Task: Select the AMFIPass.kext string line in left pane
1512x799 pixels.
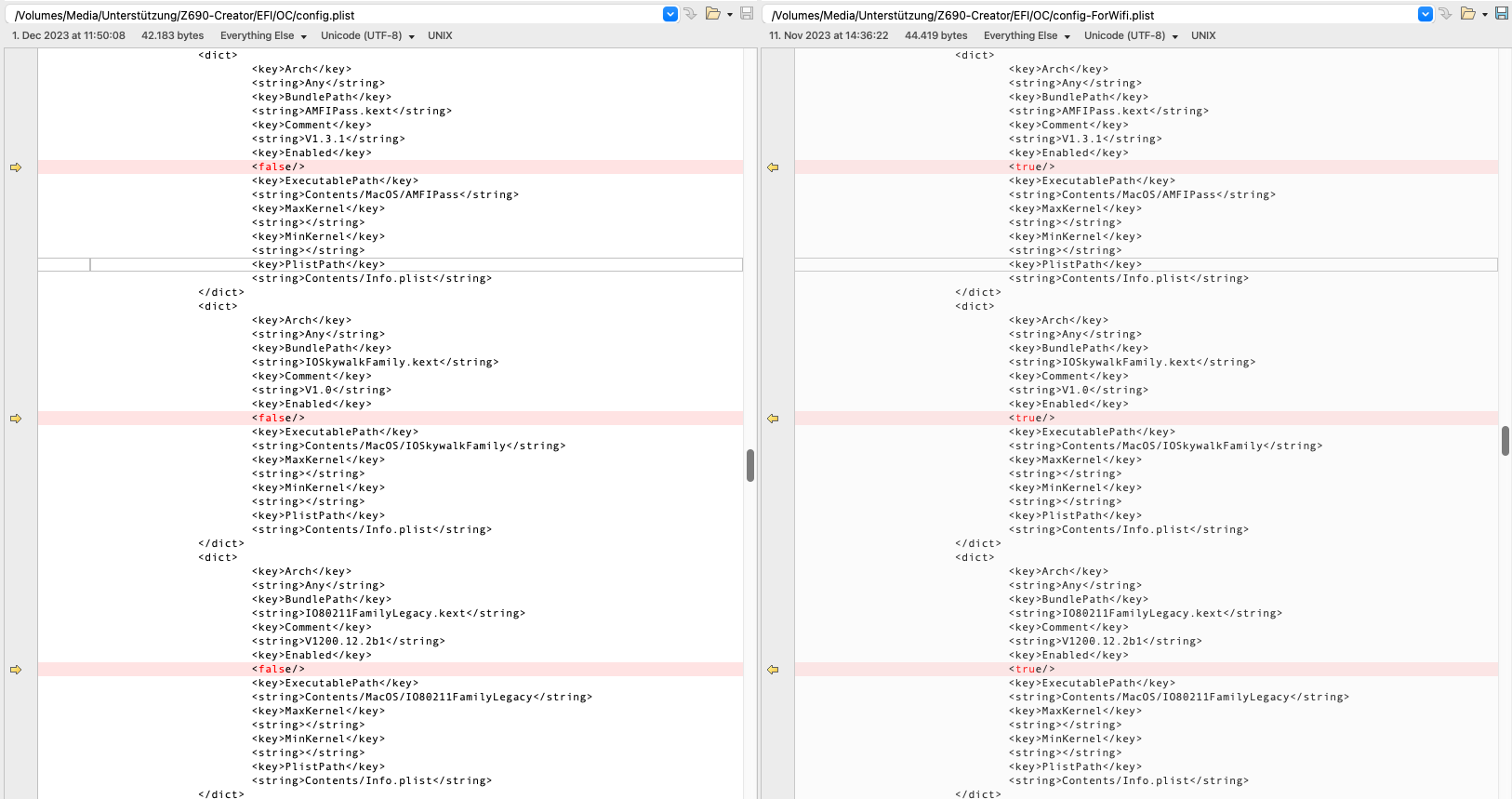Action: tap(351, 112)
